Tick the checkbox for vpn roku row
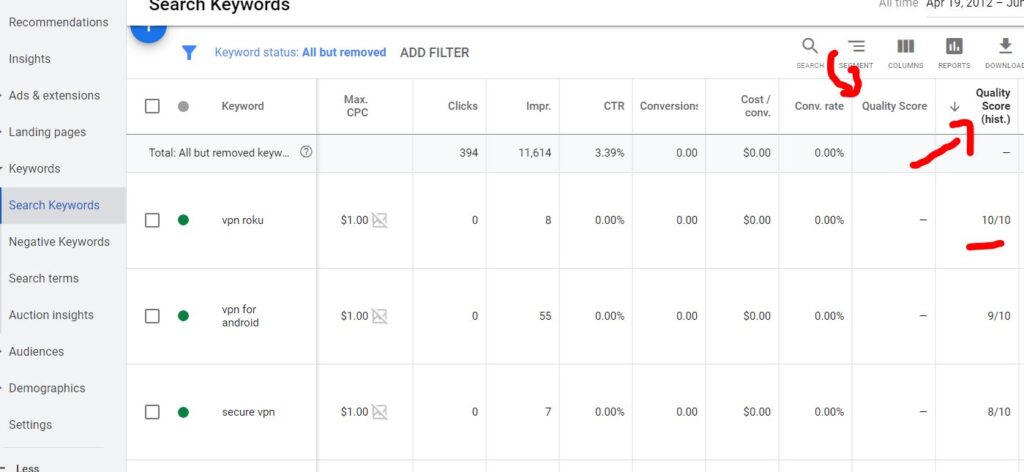The width and height of the screenshot is (1024, 472). [x=152, y=220]
